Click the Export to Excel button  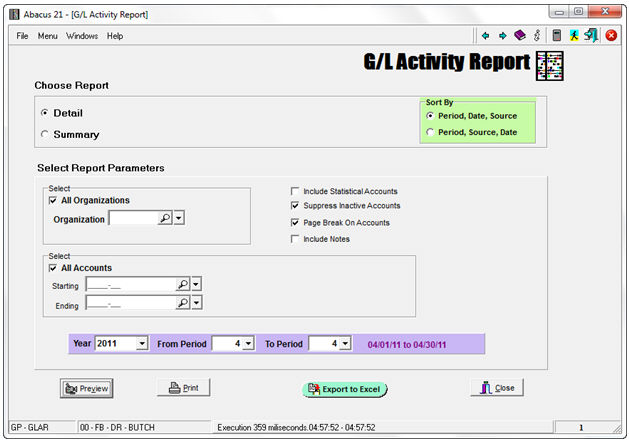pyautogui.click(x=345, y=389)
